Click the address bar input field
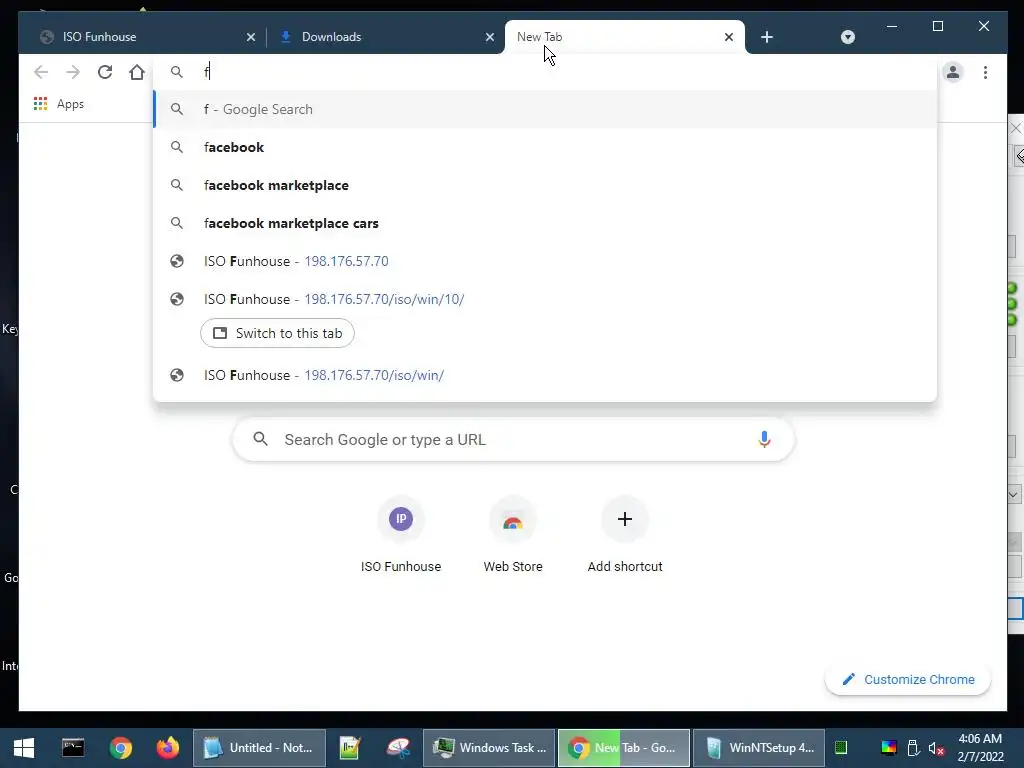 (545, 72)
